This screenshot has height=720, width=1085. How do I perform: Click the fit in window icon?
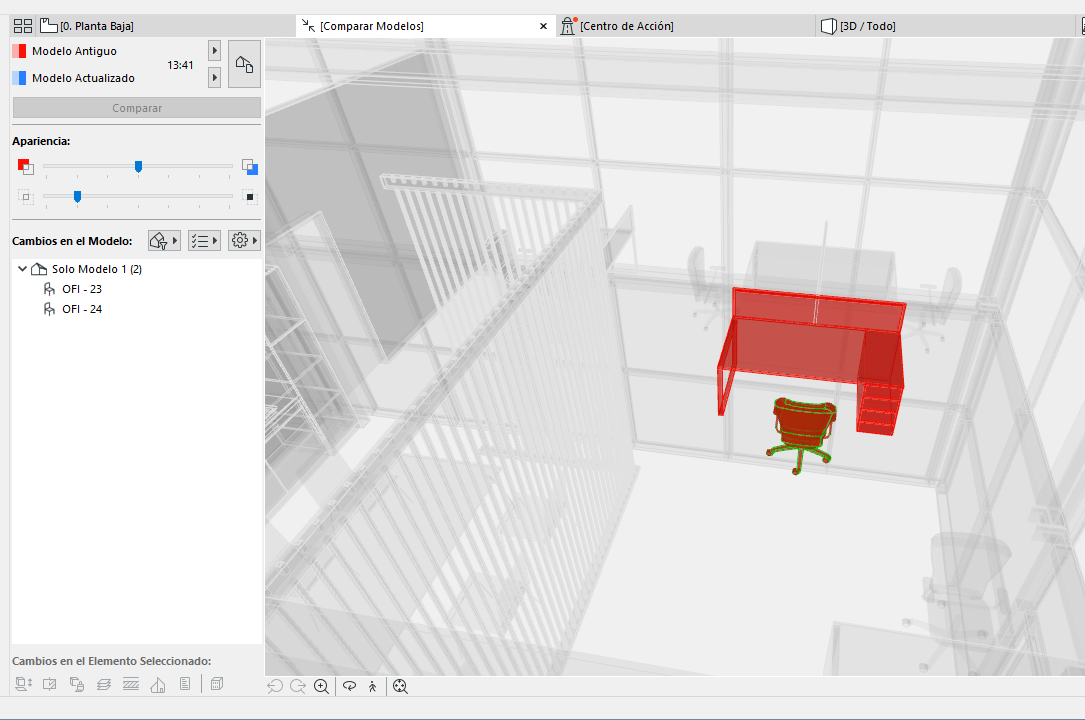pyautogui.click(x=400, y=686)
